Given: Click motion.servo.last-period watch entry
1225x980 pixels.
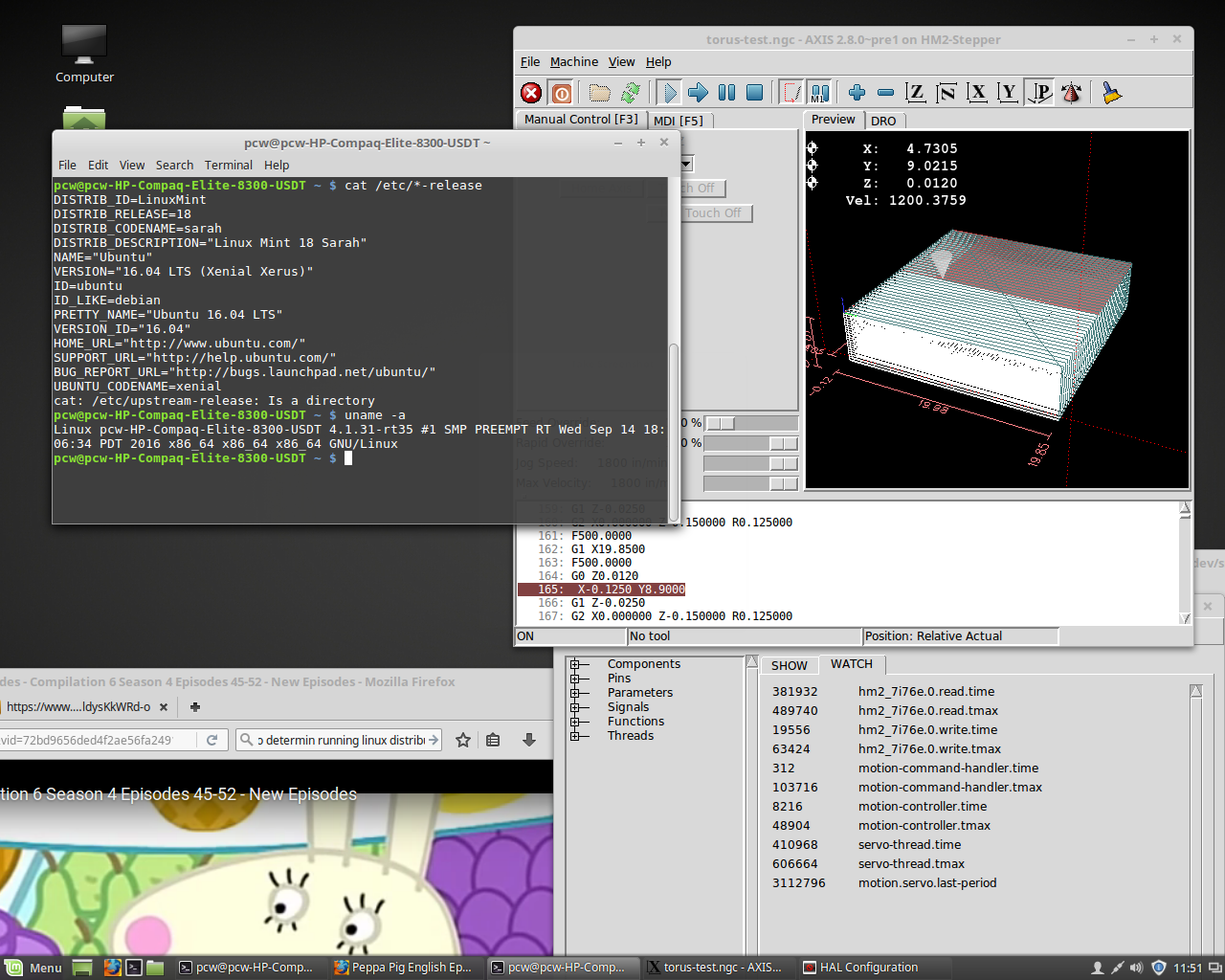Looking at the screenshot, I should (927, 883).
